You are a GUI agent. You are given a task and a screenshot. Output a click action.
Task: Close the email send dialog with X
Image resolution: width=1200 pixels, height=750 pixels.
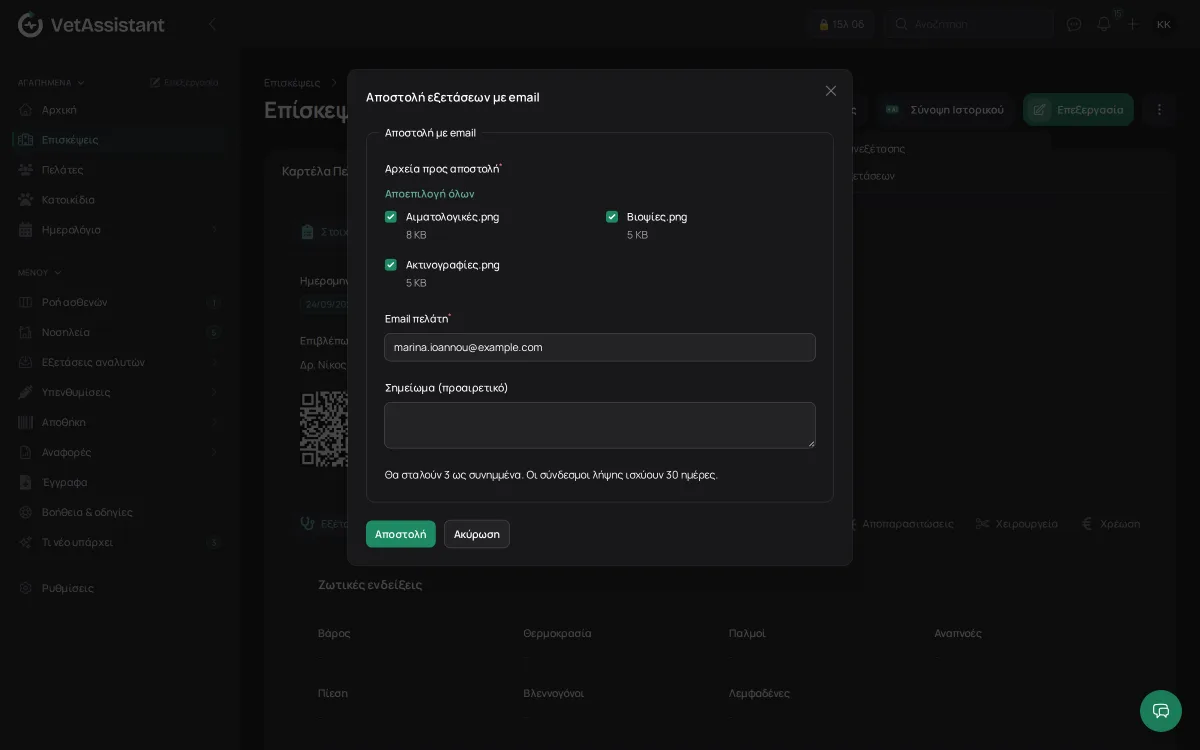(831, 91)
